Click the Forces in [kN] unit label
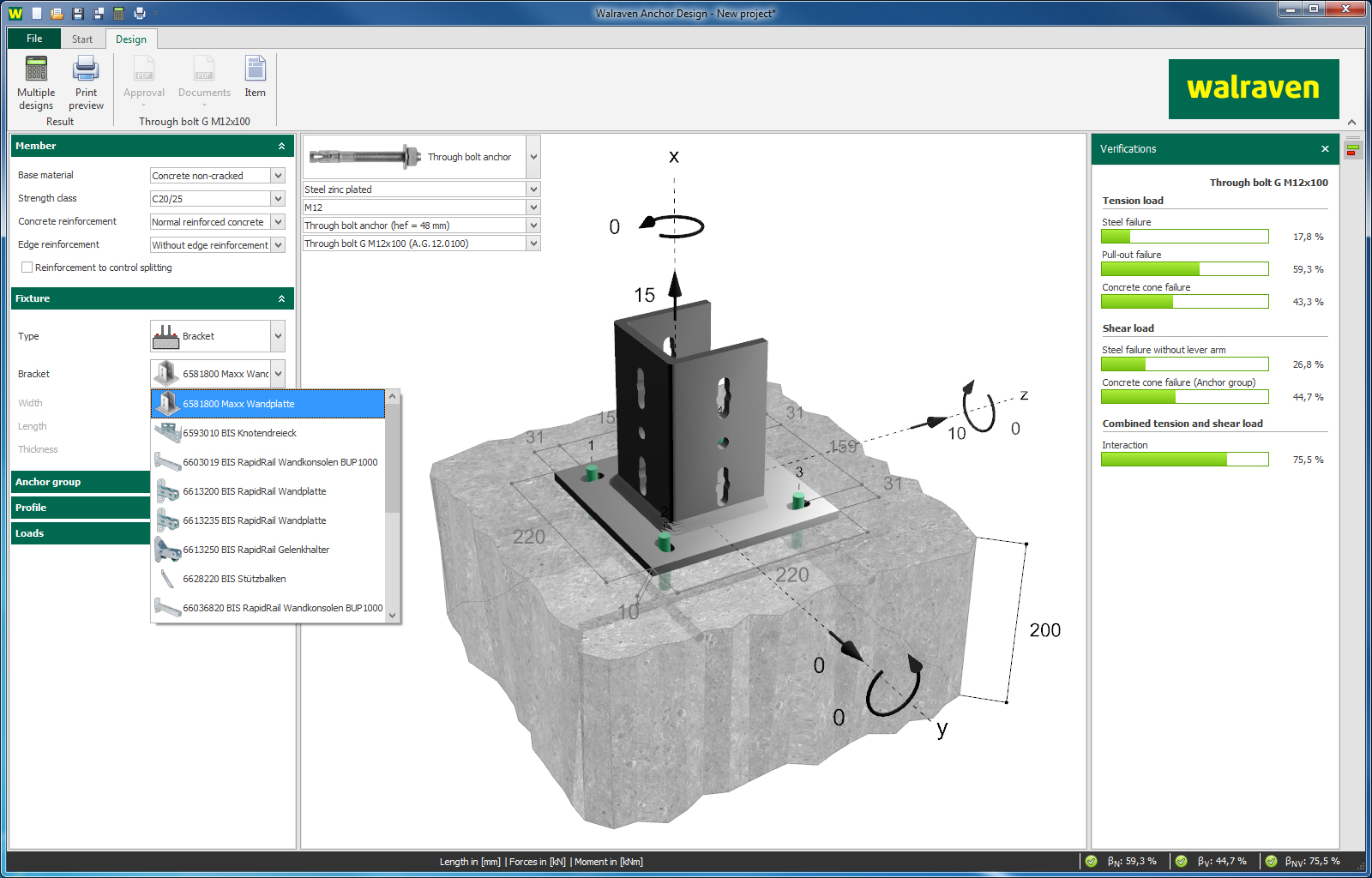Viewport: 1372px width, 878px height. point(538,862)
